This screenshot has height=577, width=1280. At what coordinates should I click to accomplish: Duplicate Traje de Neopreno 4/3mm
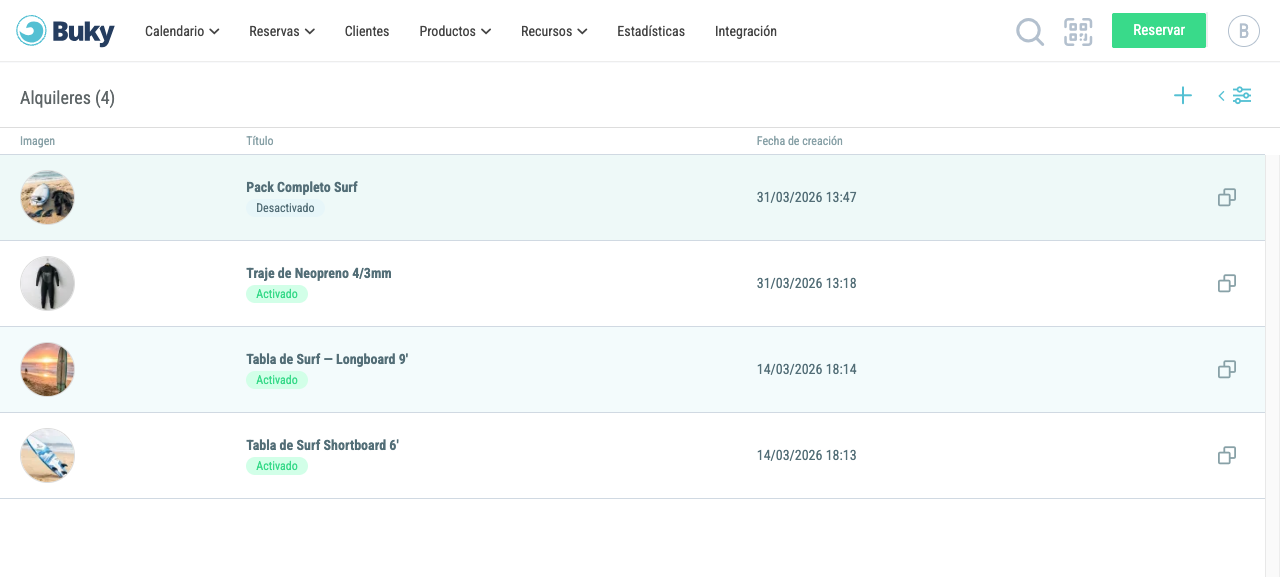click(1227, 284)
